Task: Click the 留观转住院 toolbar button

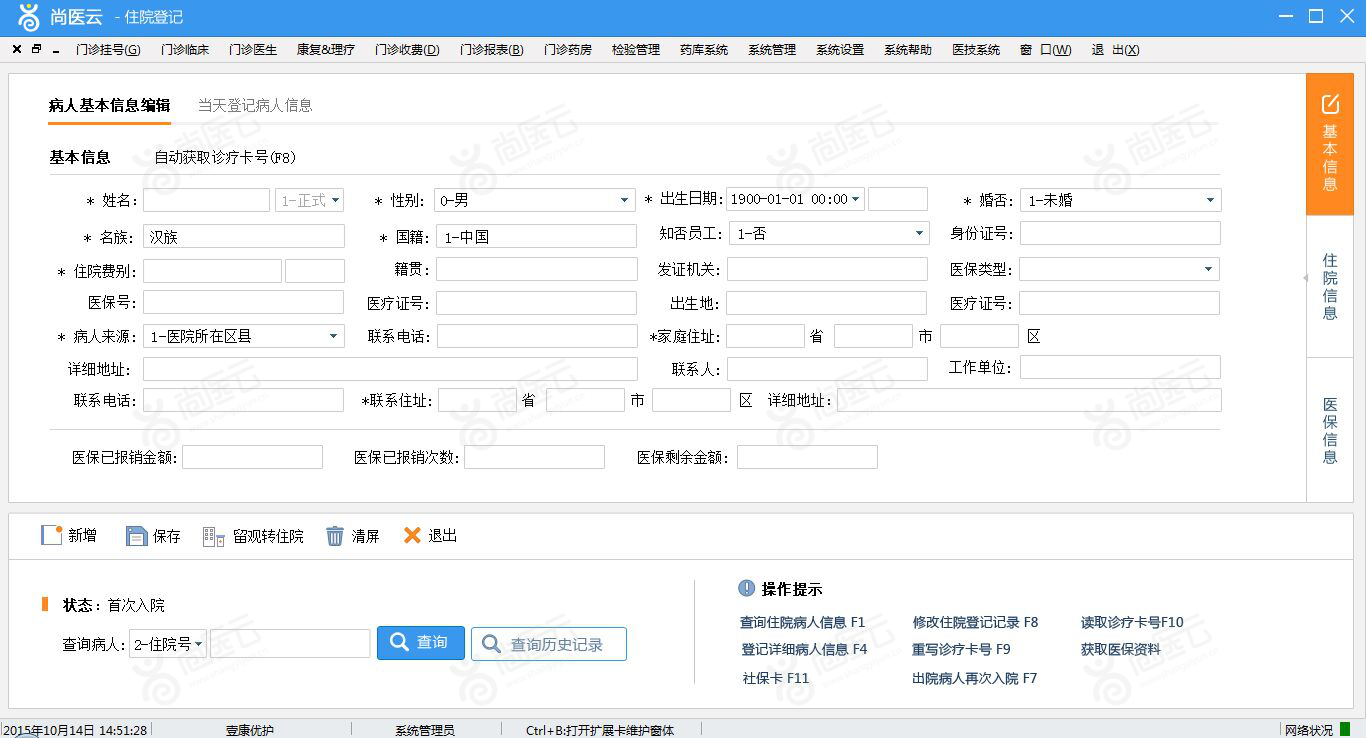Action: point(253,536)
